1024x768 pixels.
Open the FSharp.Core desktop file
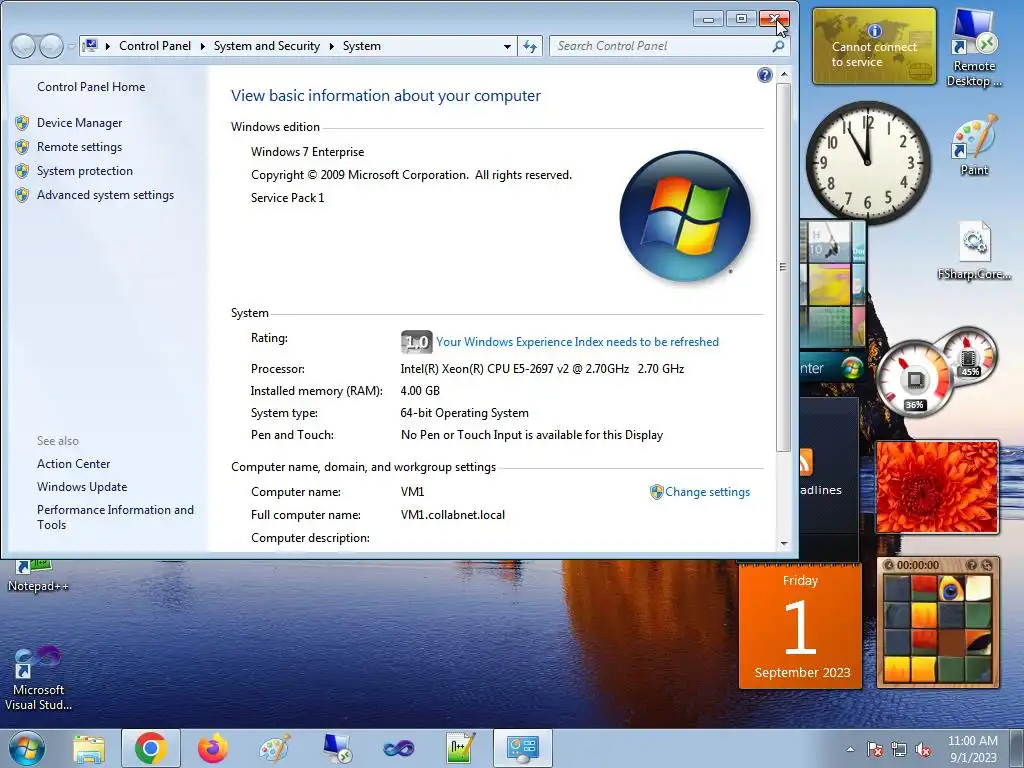click(x=974, y=251)
